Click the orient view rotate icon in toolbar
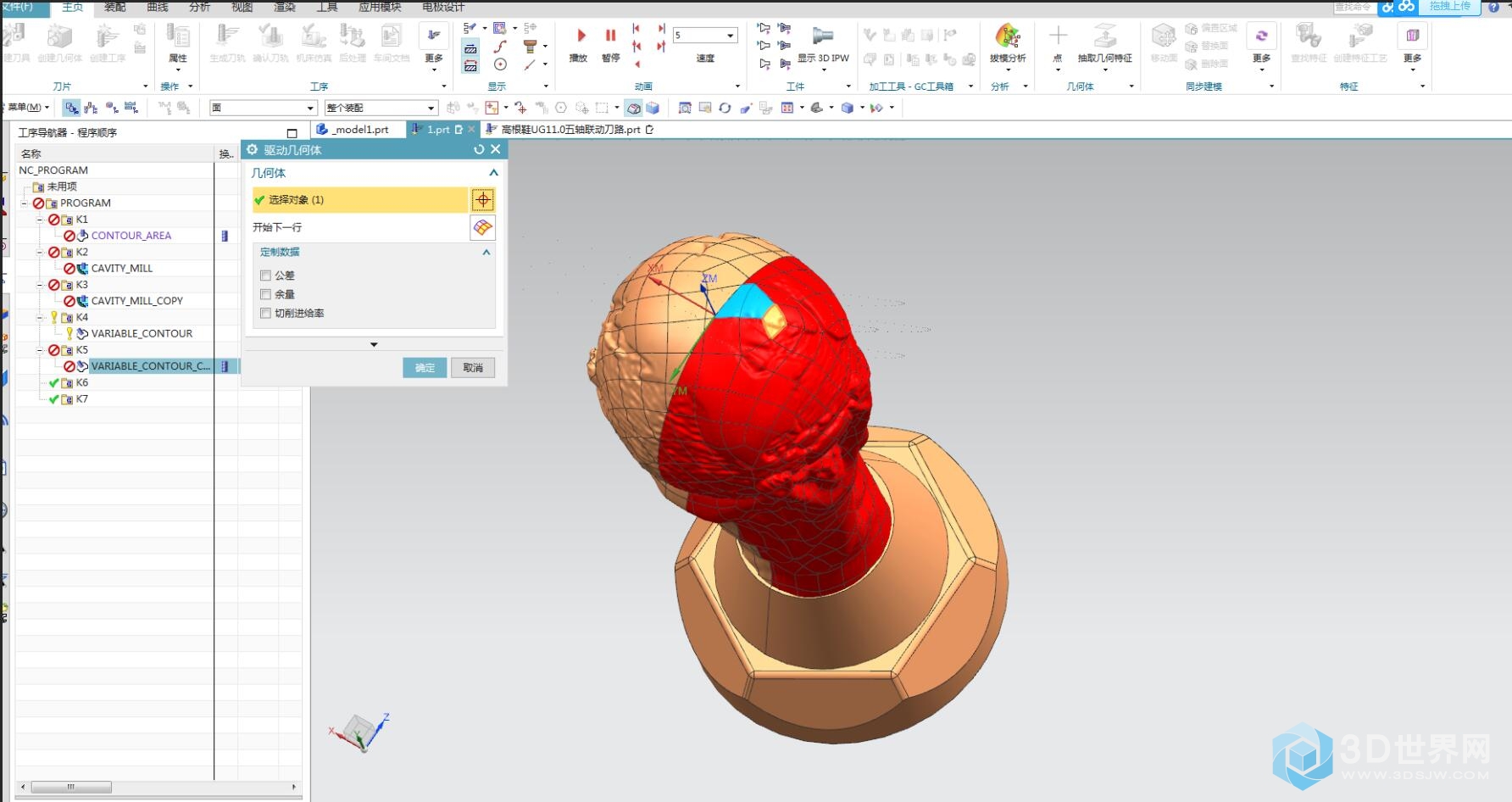The width and height of the screenshot is (1512, 802). pos(725,108)
